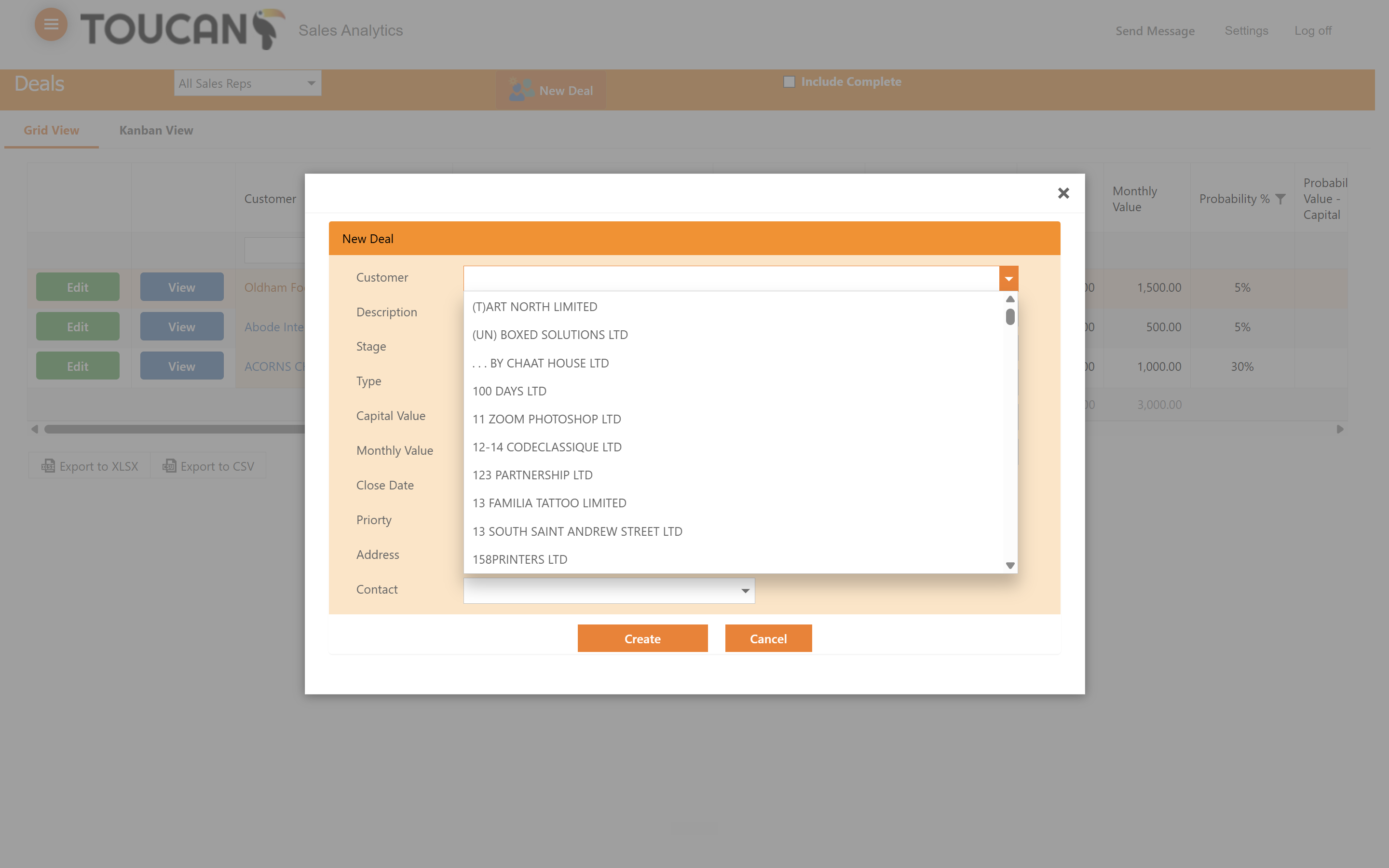Click View for the Abode row

[x=181, y=326]
